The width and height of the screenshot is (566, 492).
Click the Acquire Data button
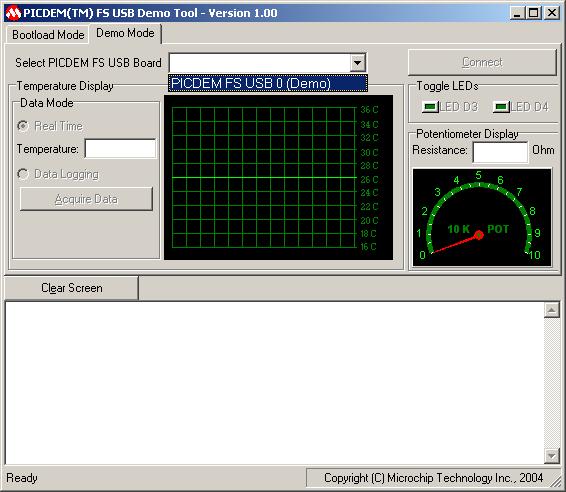(86, 199)
